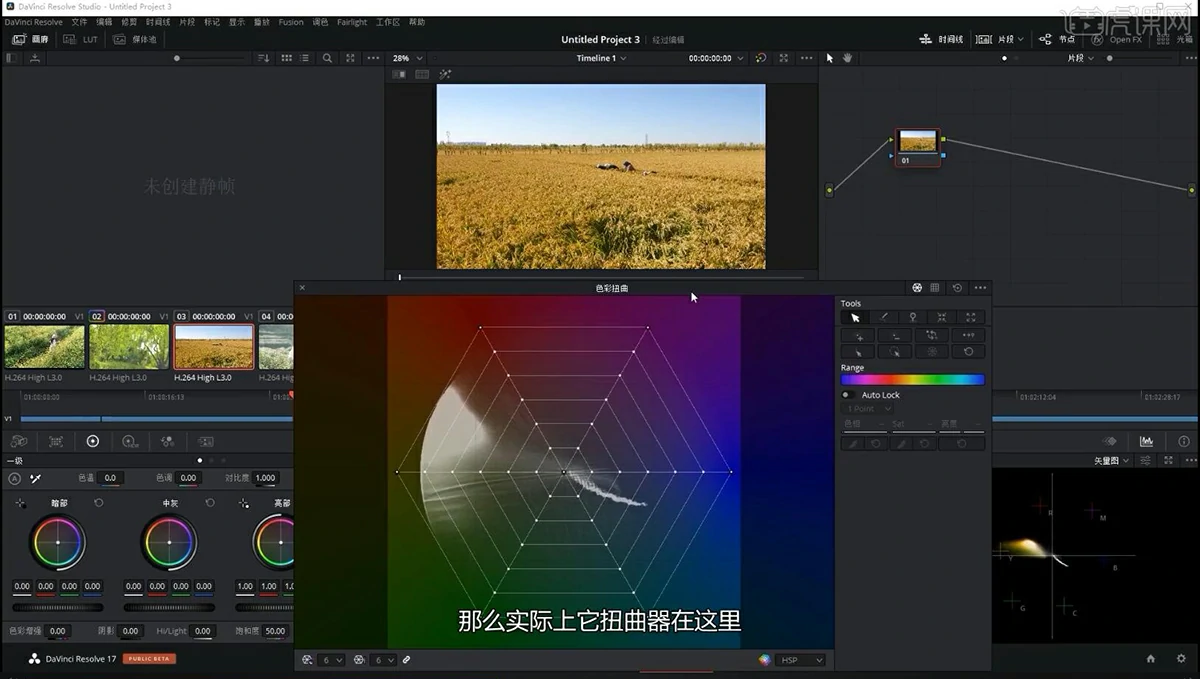Image resolution: width=1200 pixels, height=679 pixels.
Task: Toggle the viewer bypass color wheel icon
Action: click(761, 58)
